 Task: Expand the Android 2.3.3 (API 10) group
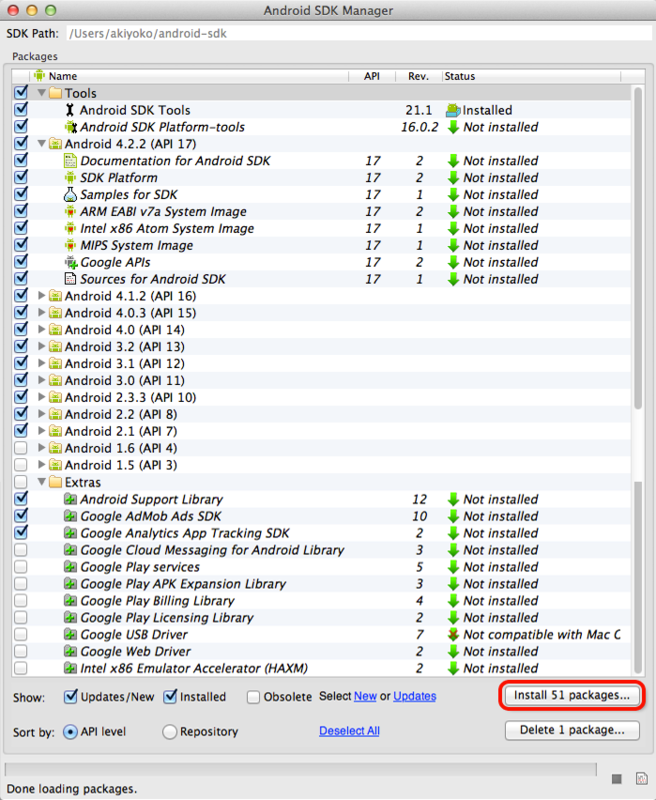click(x=41, y=397)
